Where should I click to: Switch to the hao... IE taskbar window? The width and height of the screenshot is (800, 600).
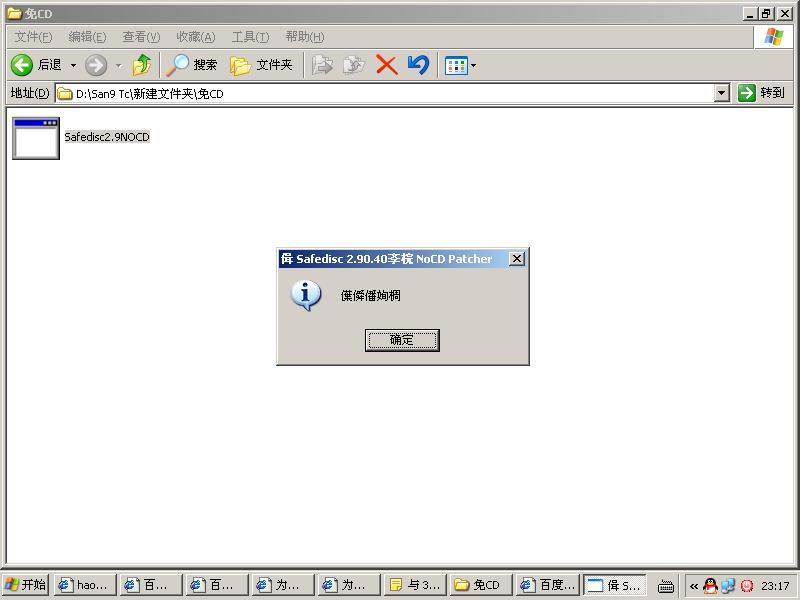[85, 585]
